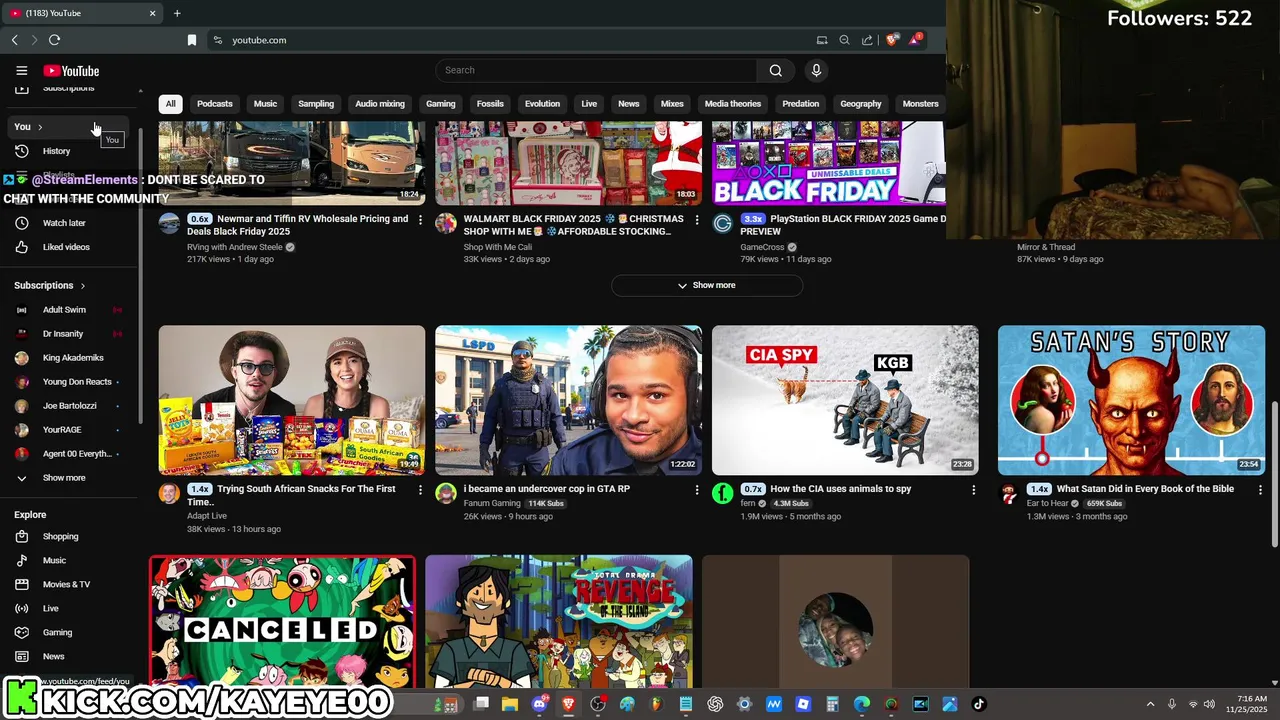Click the share page icon in address bar
Viewport: 1280px width, 720px height.
pos(867,40)
